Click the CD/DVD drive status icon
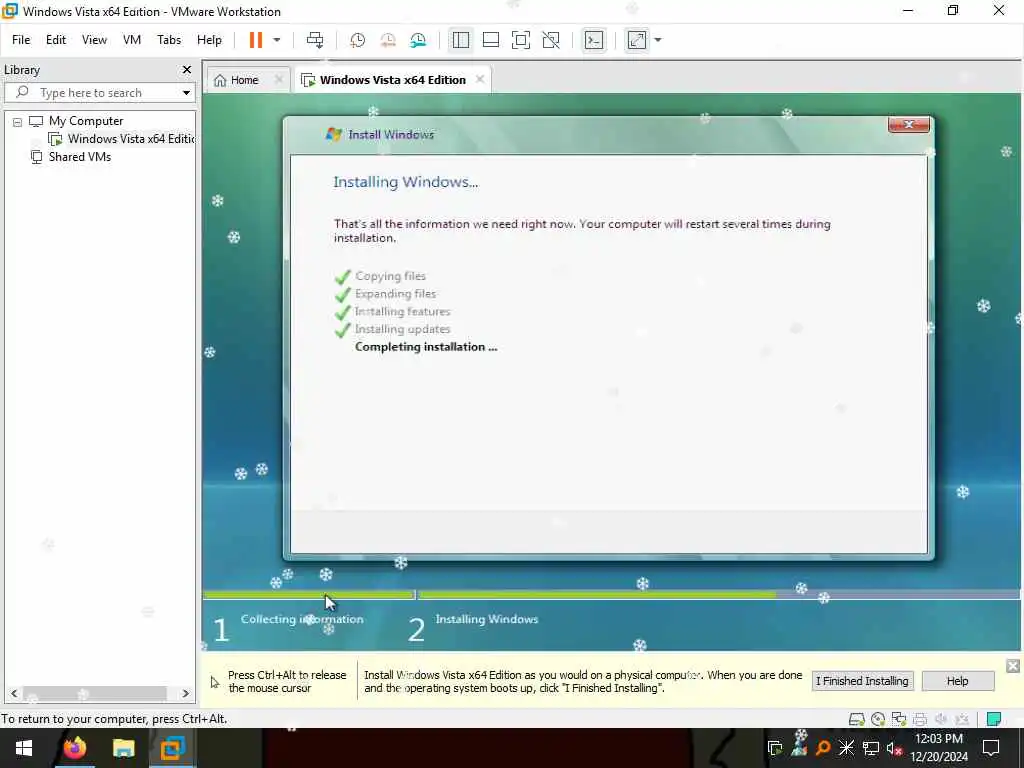1024x768 pixels. (x=878, y=719)
